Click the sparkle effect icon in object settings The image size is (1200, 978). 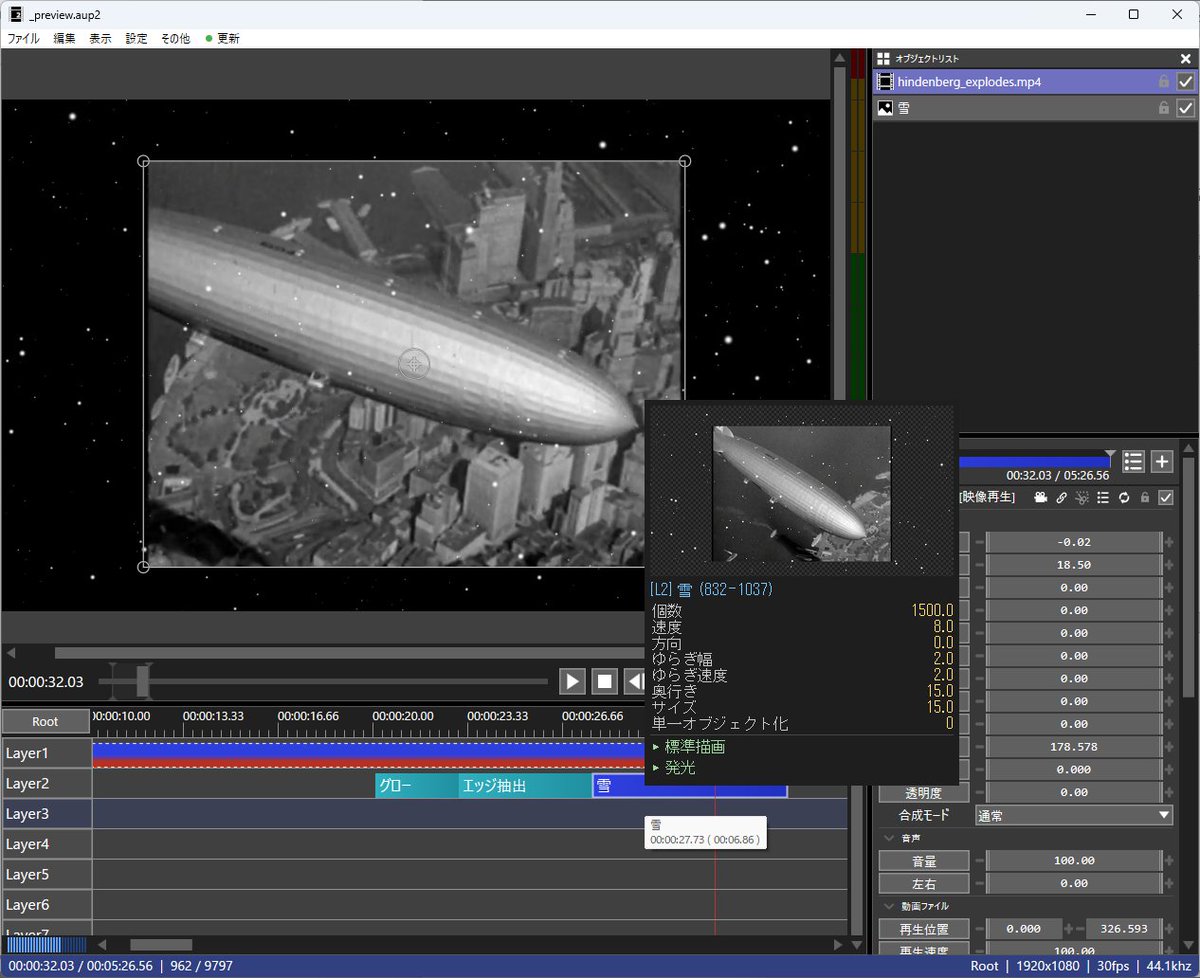pyautogui.click(x=1082, y=497)
